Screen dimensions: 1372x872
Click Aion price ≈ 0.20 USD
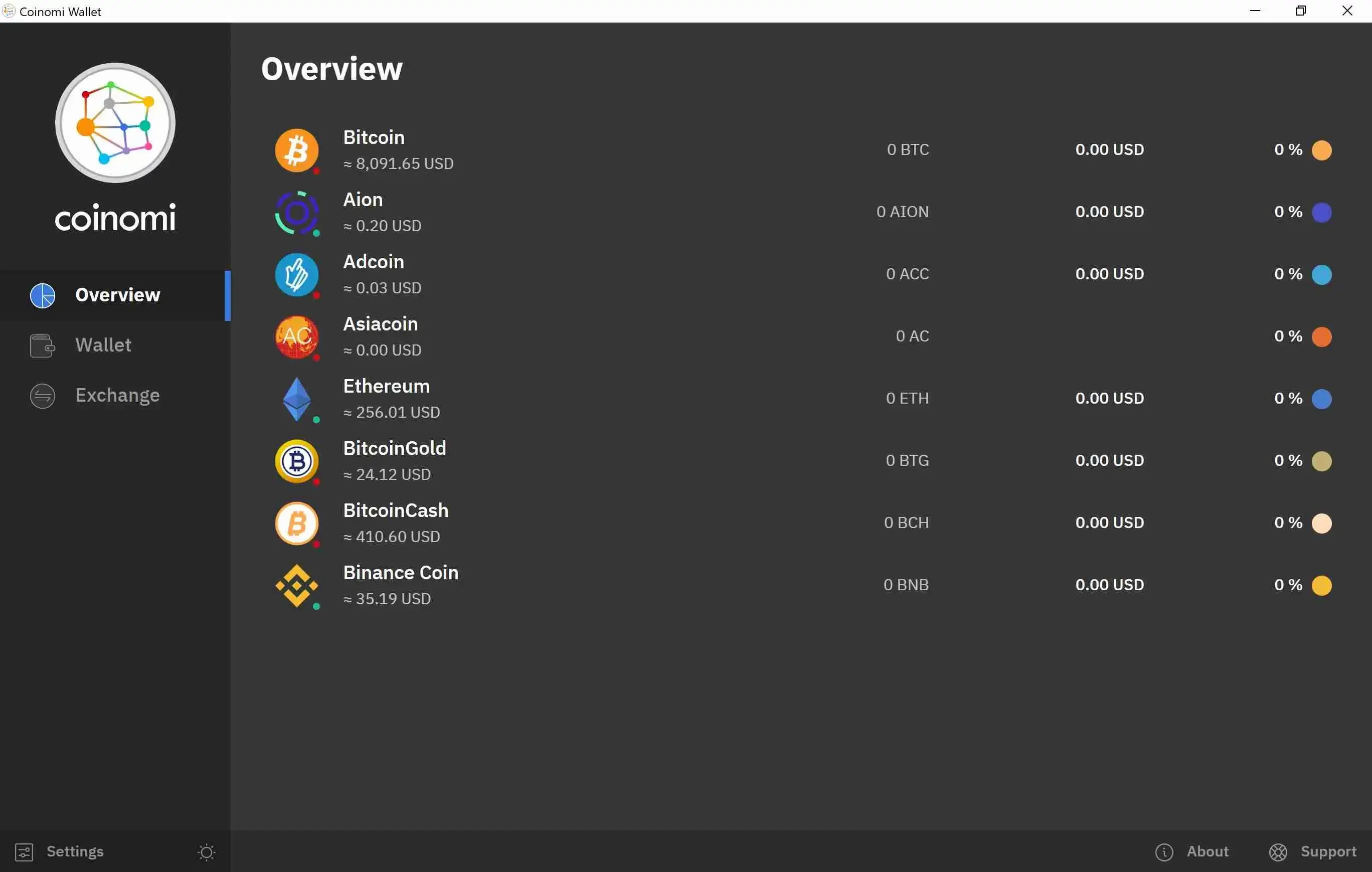coord(382,226)
